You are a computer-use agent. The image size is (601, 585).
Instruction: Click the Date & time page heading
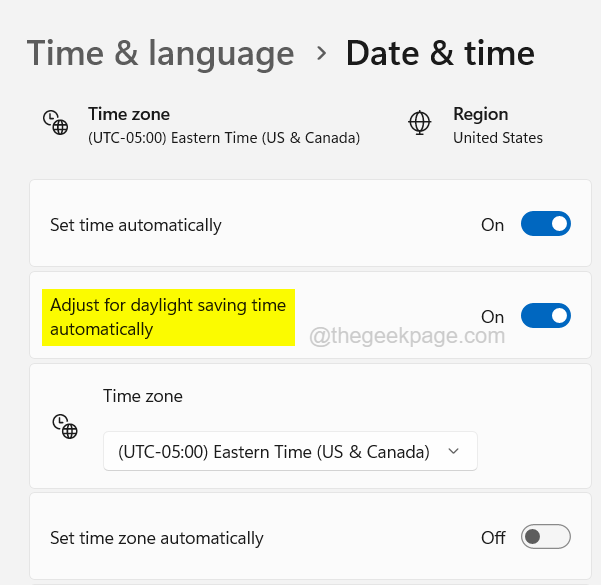[440, 52]
